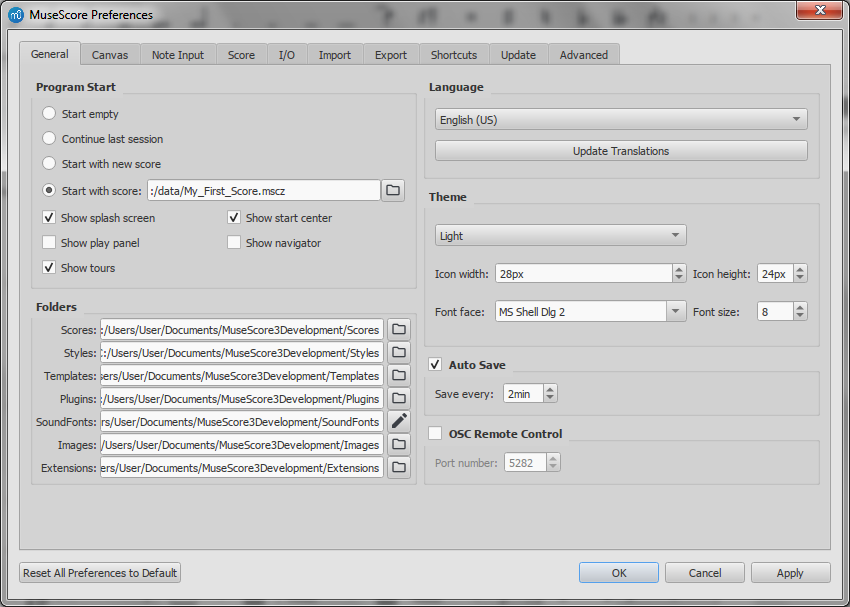The height and width of the screenshot is (607, 850).
Task: Open the Templates folder browse icon
Action: pos(398,375)
